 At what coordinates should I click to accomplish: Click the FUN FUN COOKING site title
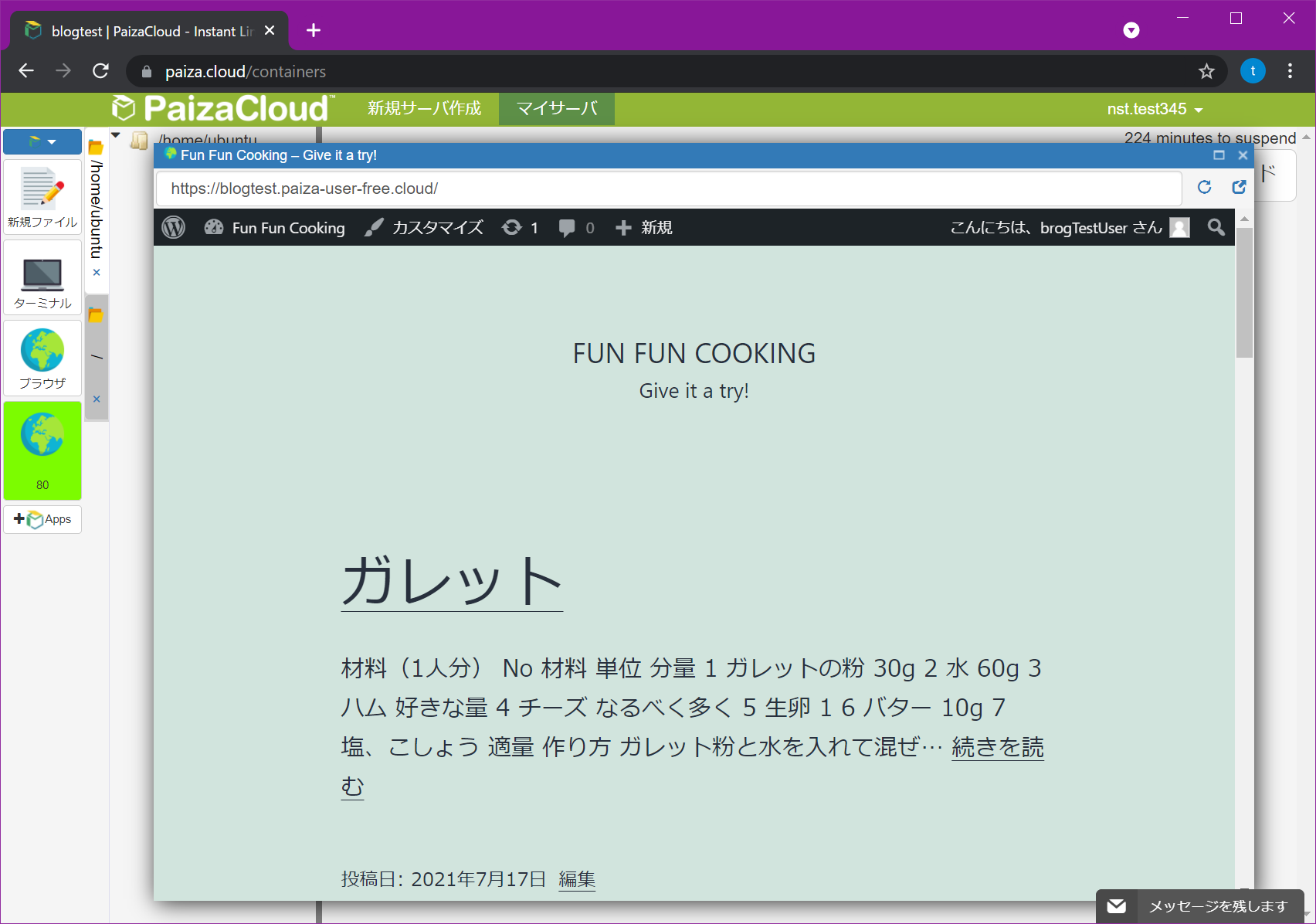pyautogui.click(x=694, y=354)
